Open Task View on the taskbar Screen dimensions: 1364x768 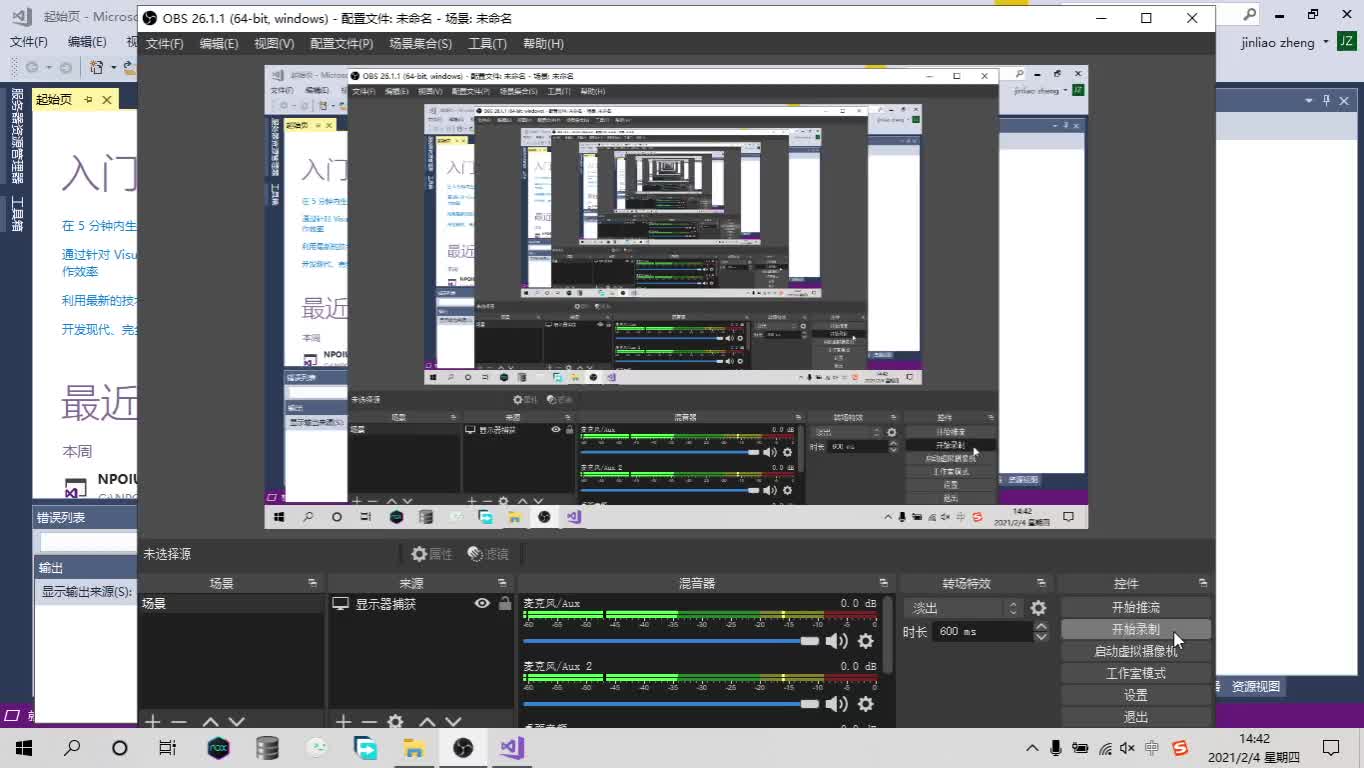coord(168,748)
